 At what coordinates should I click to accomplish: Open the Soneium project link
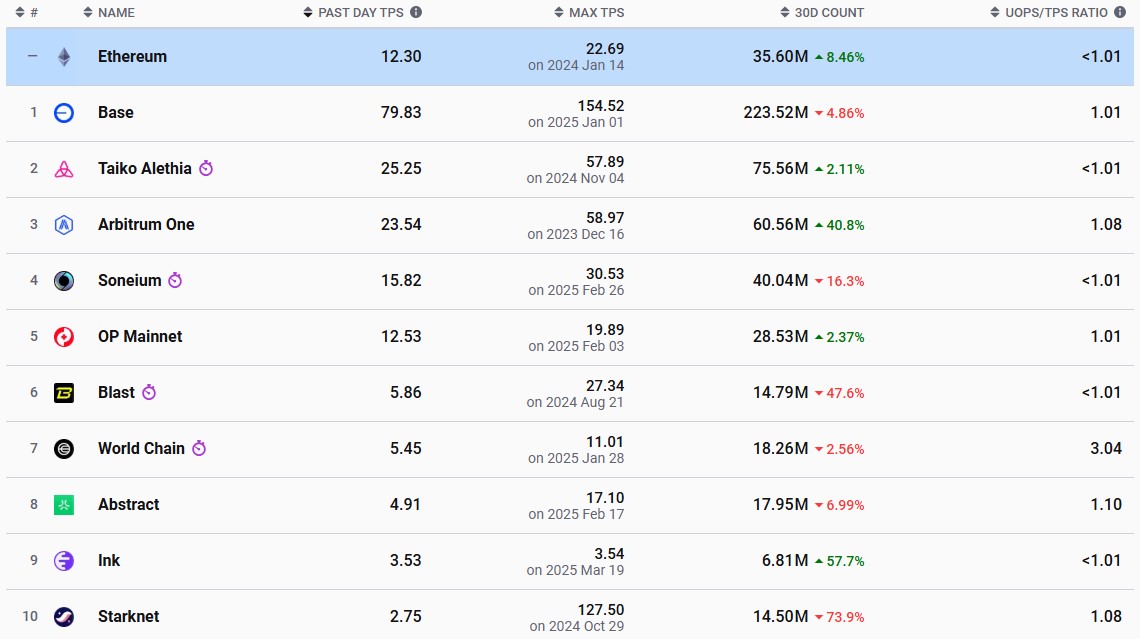(129, 281)
